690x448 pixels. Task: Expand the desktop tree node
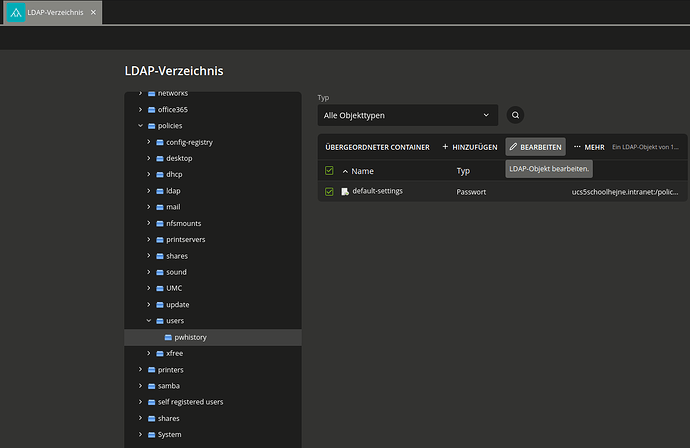click(x=149, y=158)
